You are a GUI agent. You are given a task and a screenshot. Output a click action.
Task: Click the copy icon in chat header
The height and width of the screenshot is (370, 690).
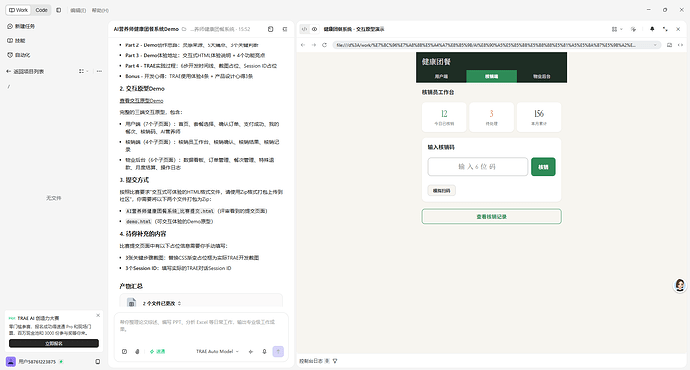pos(271,29)
